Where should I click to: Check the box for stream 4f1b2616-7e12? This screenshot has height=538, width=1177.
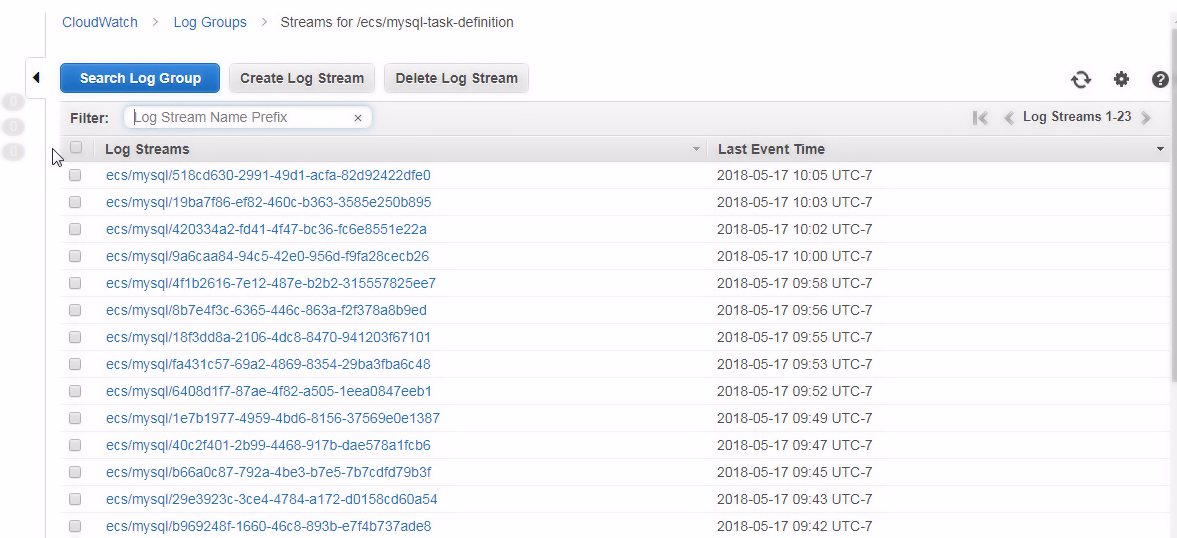[75, 284]
